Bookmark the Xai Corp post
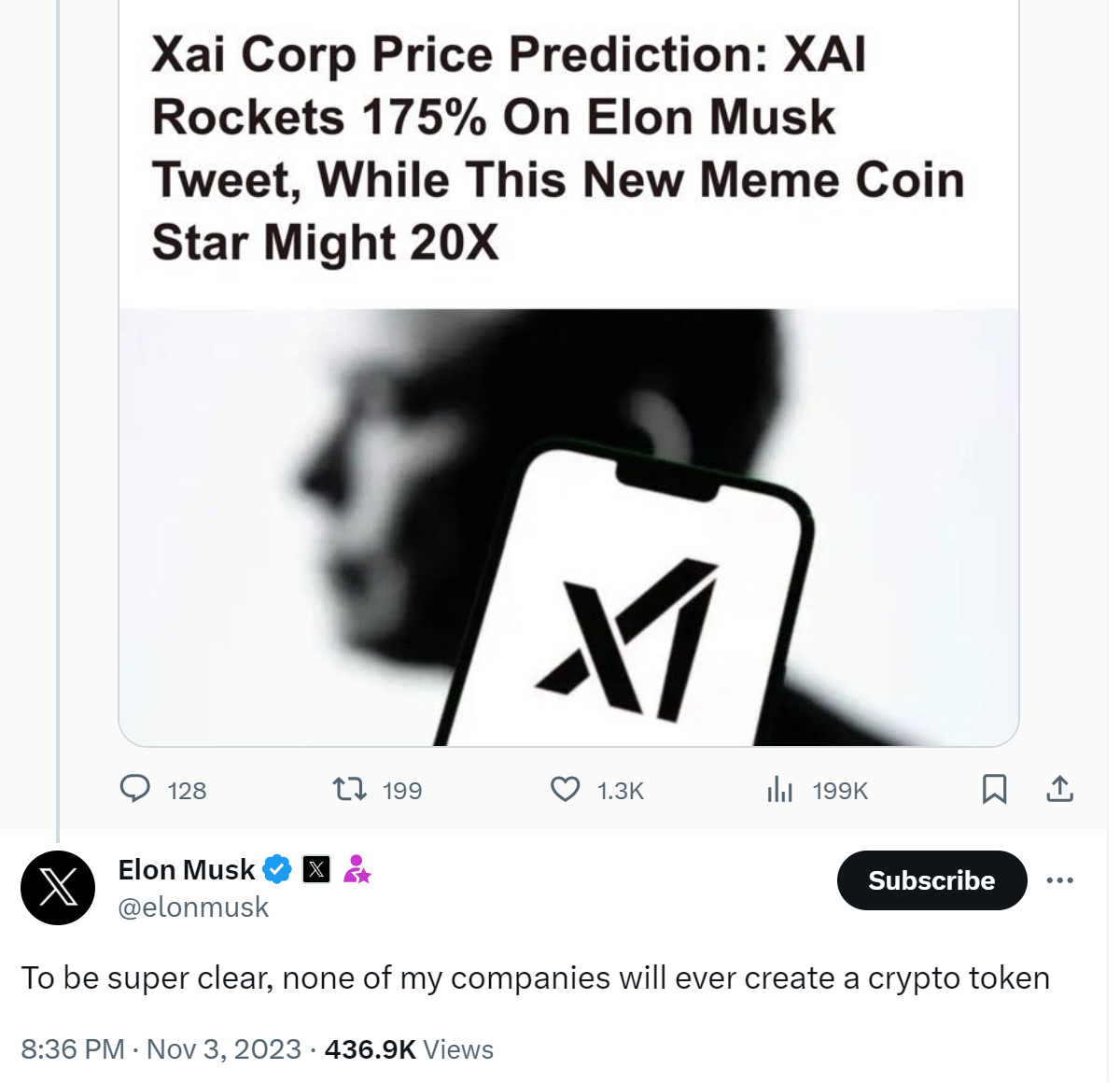 (x=994, y=790)
